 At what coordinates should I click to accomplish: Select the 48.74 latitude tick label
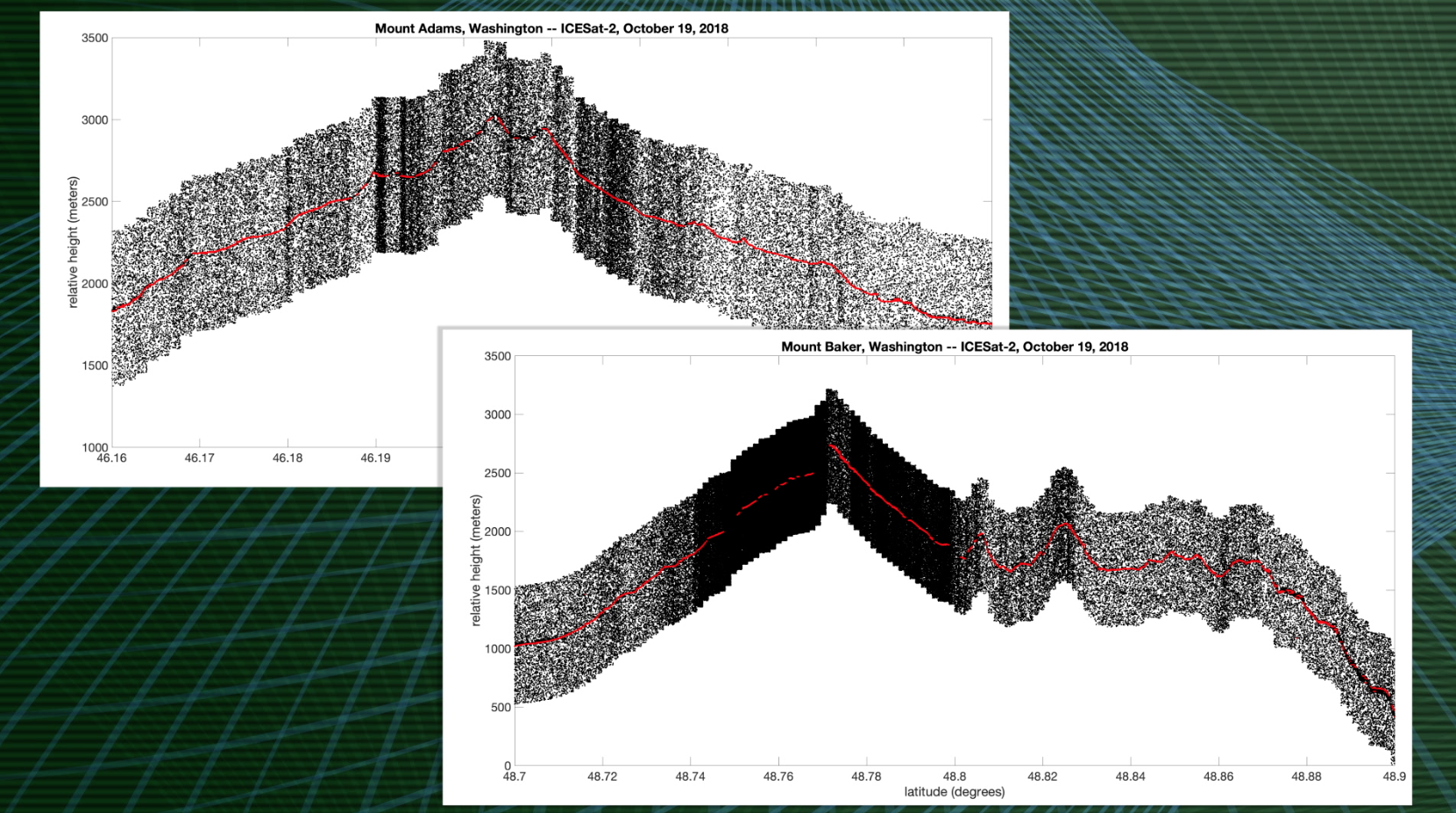690,776
